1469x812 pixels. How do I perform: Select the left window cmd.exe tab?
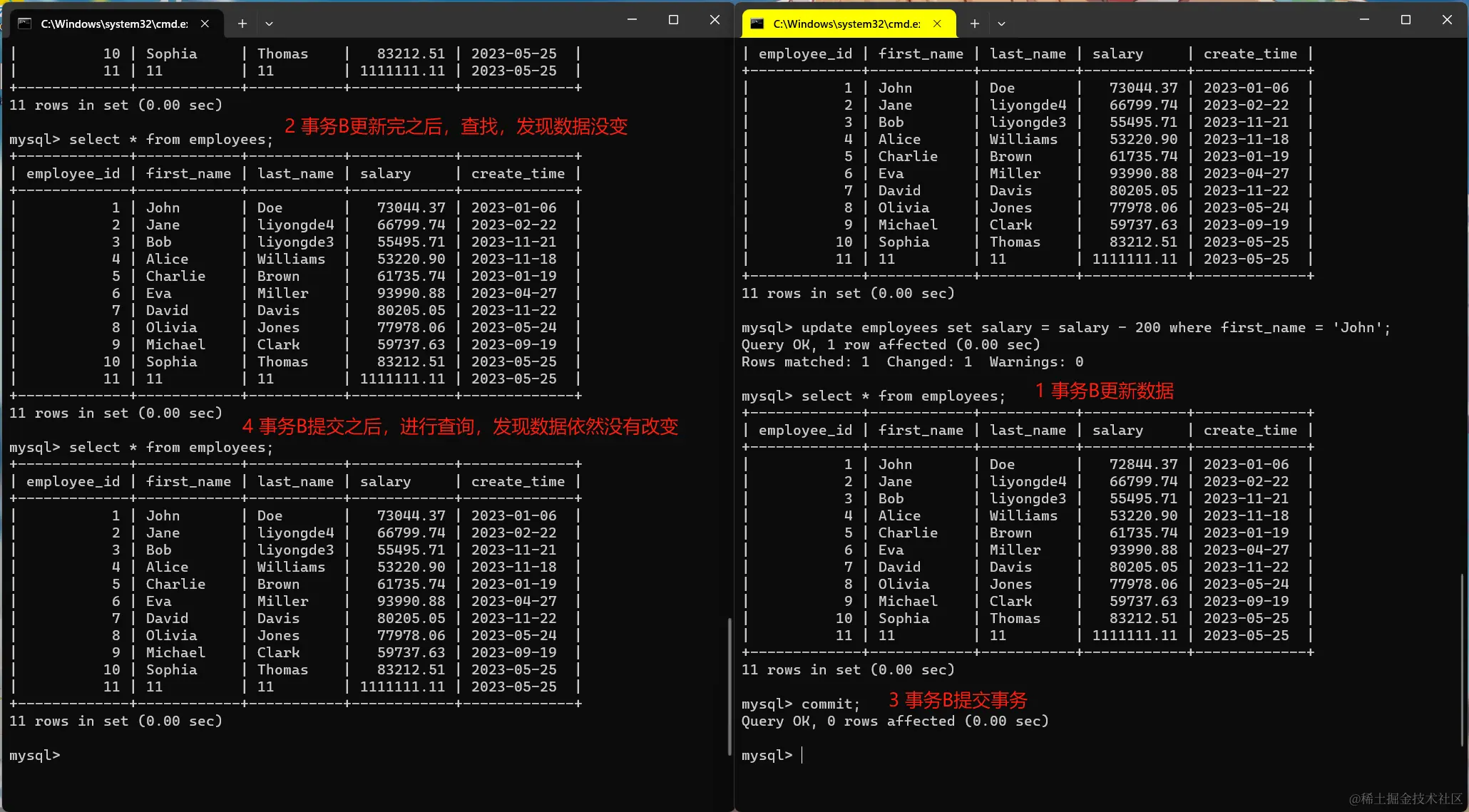(x=114, y=24)
